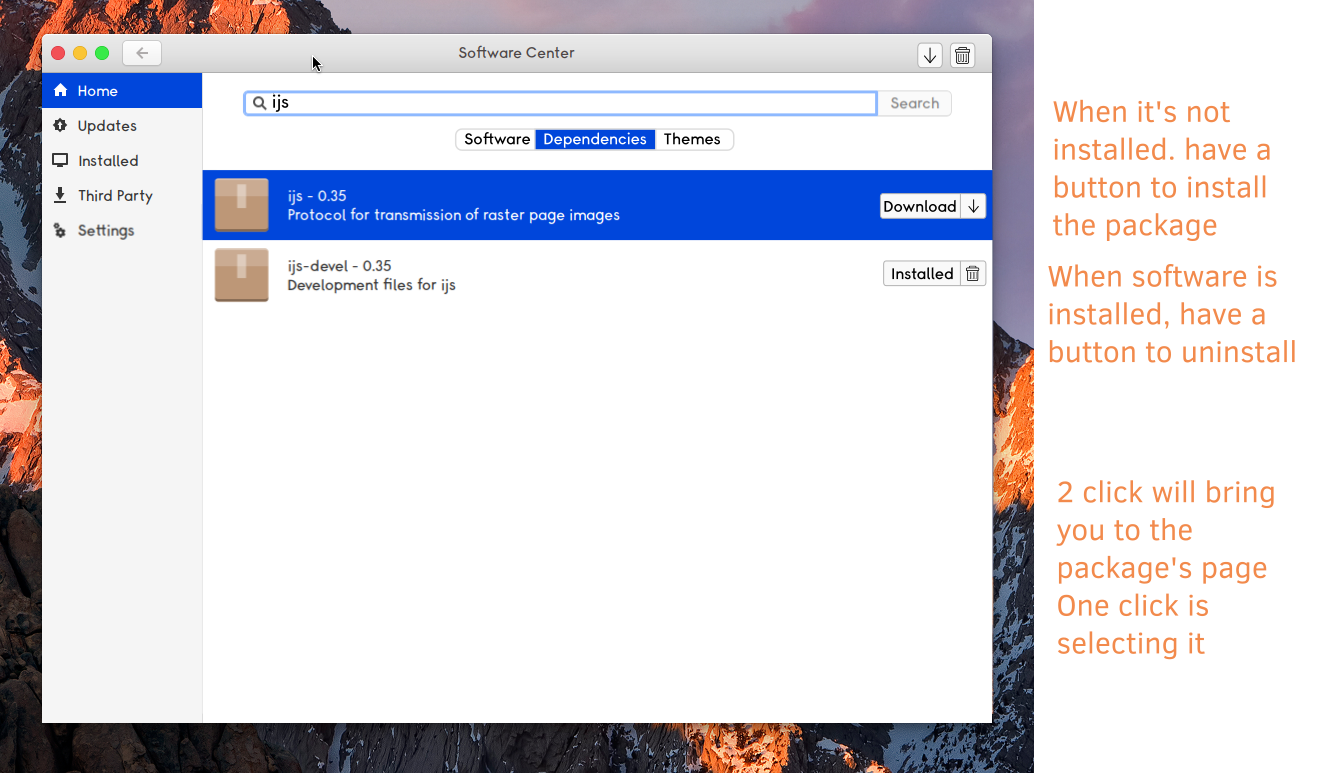
Task: Select the Dependencies filter tab
Action: click(x=595, y=139)
